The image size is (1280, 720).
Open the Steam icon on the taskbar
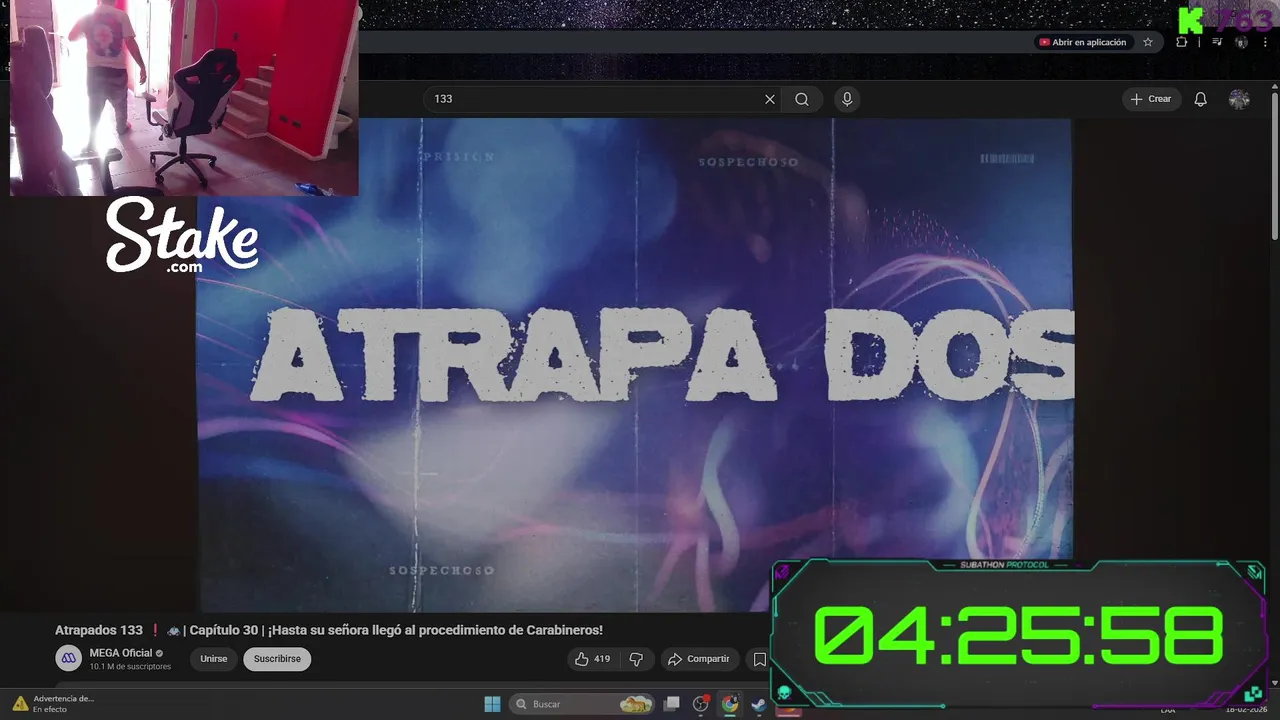tap(759, 704)
